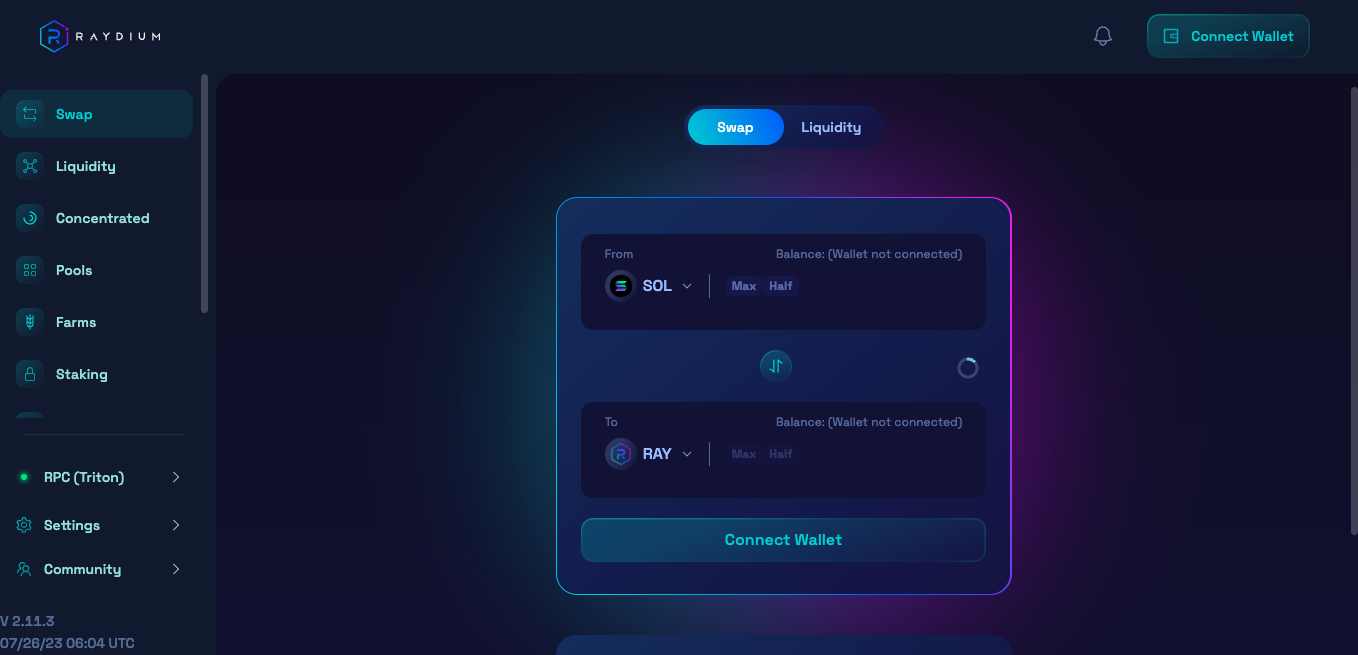Expand the RPC (Triton) menu

(100, 477)
